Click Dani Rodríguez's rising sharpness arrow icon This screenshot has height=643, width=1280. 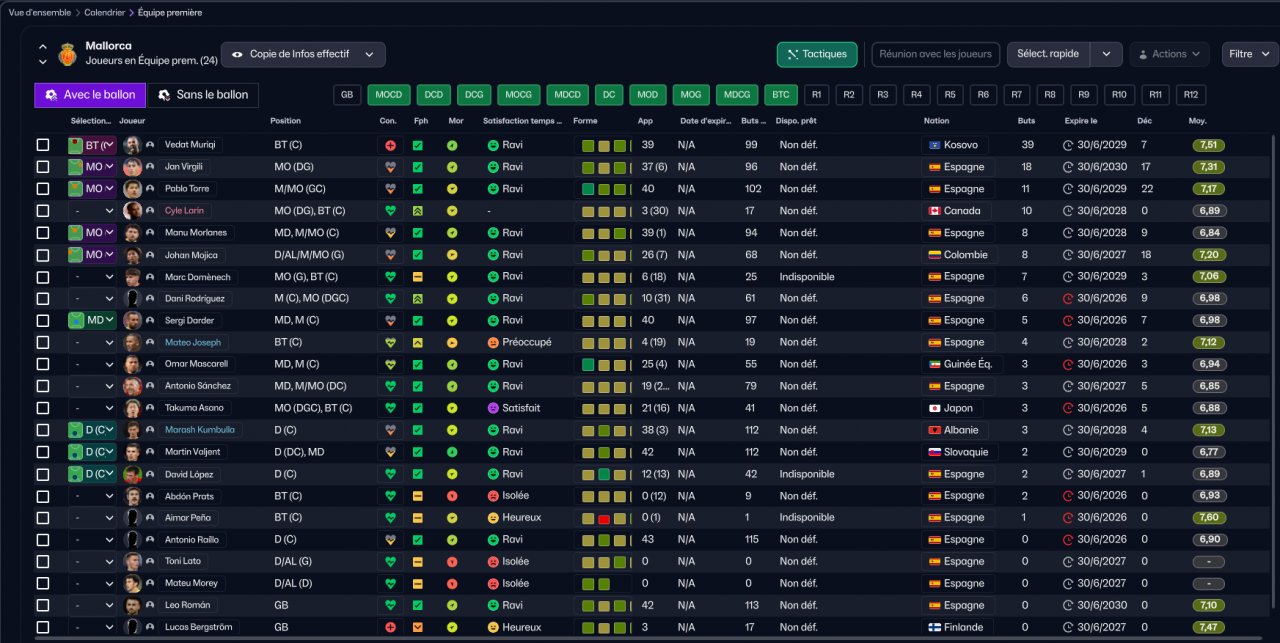(418, 299)
